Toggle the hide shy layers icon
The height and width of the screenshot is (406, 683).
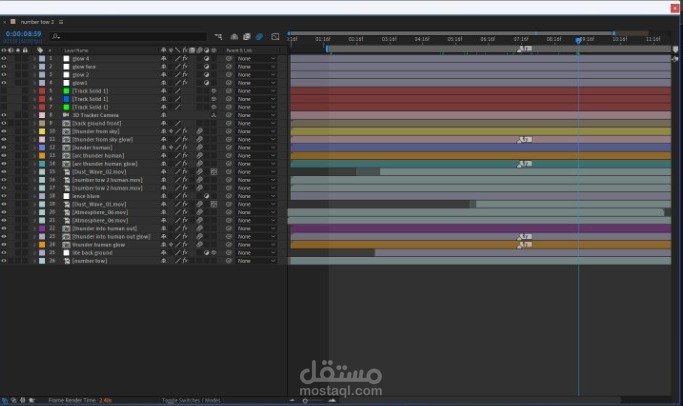(x=234, y=37)
